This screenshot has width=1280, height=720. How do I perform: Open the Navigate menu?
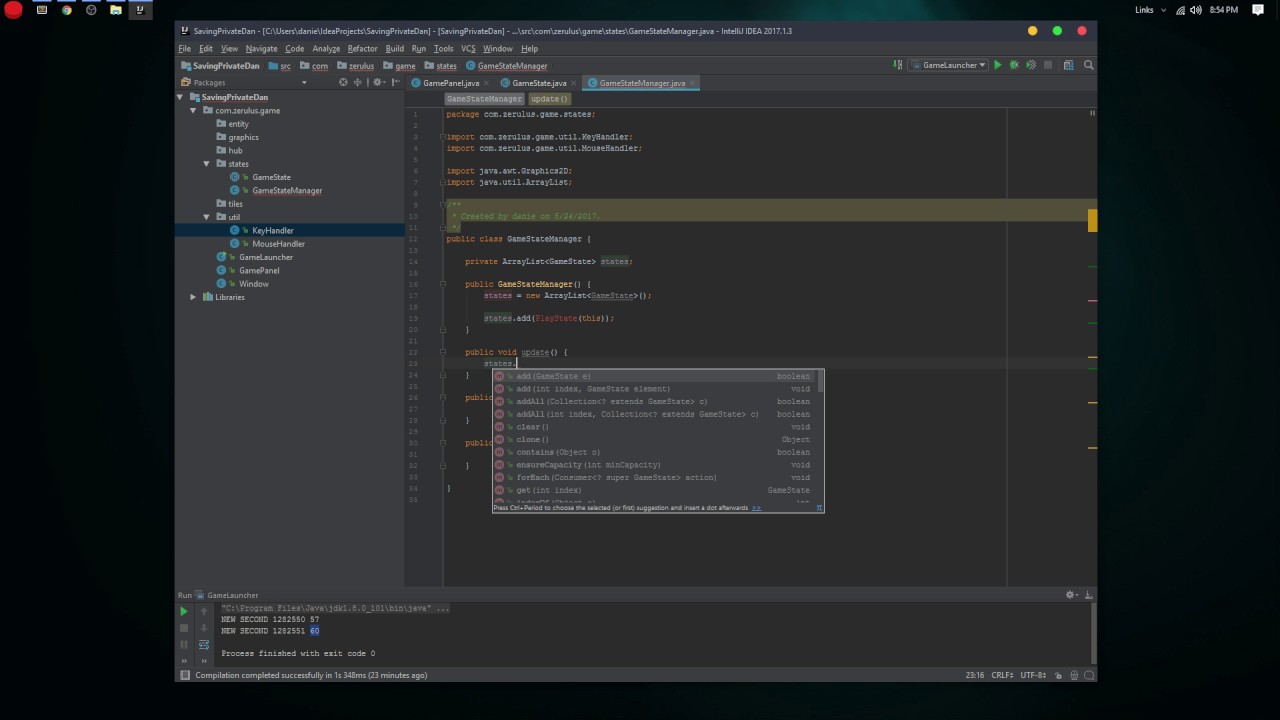261,48
